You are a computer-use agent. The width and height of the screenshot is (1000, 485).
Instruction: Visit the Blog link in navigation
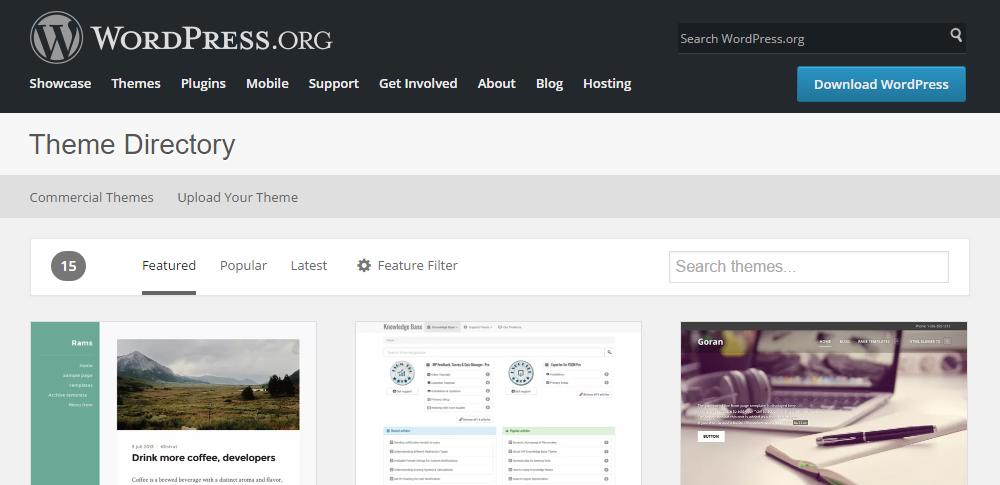[549, 84]
